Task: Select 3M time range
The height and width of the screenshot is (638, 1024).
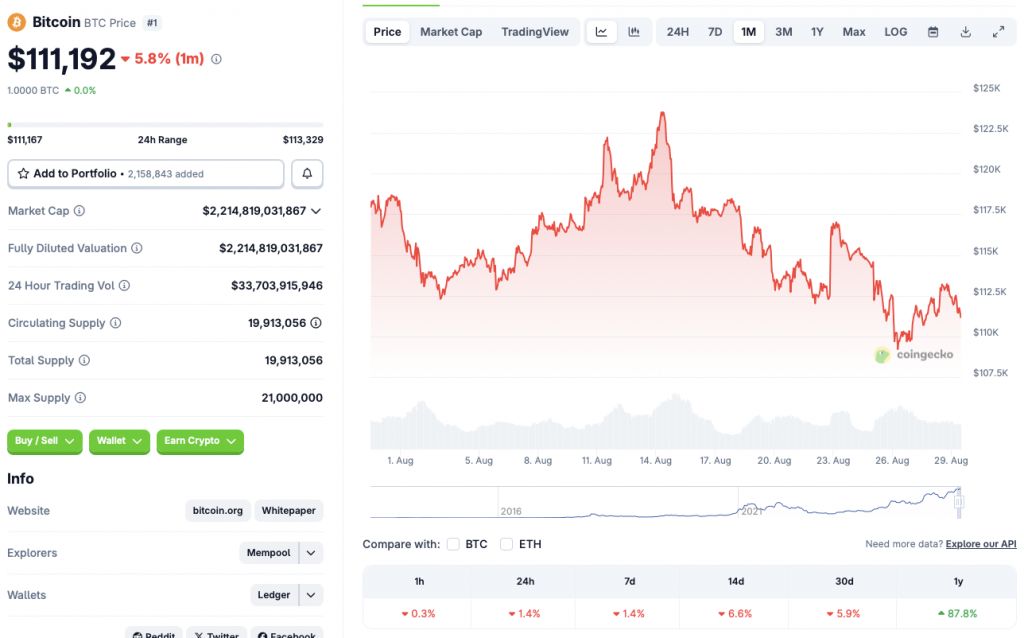Action: [784, 31]
